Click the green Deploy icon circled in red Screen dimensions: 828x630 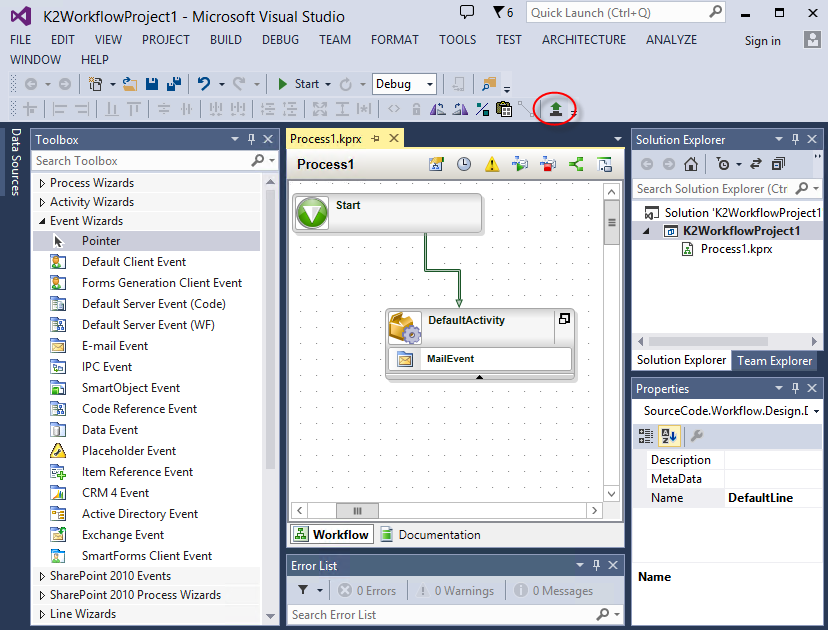pos(555,109)
